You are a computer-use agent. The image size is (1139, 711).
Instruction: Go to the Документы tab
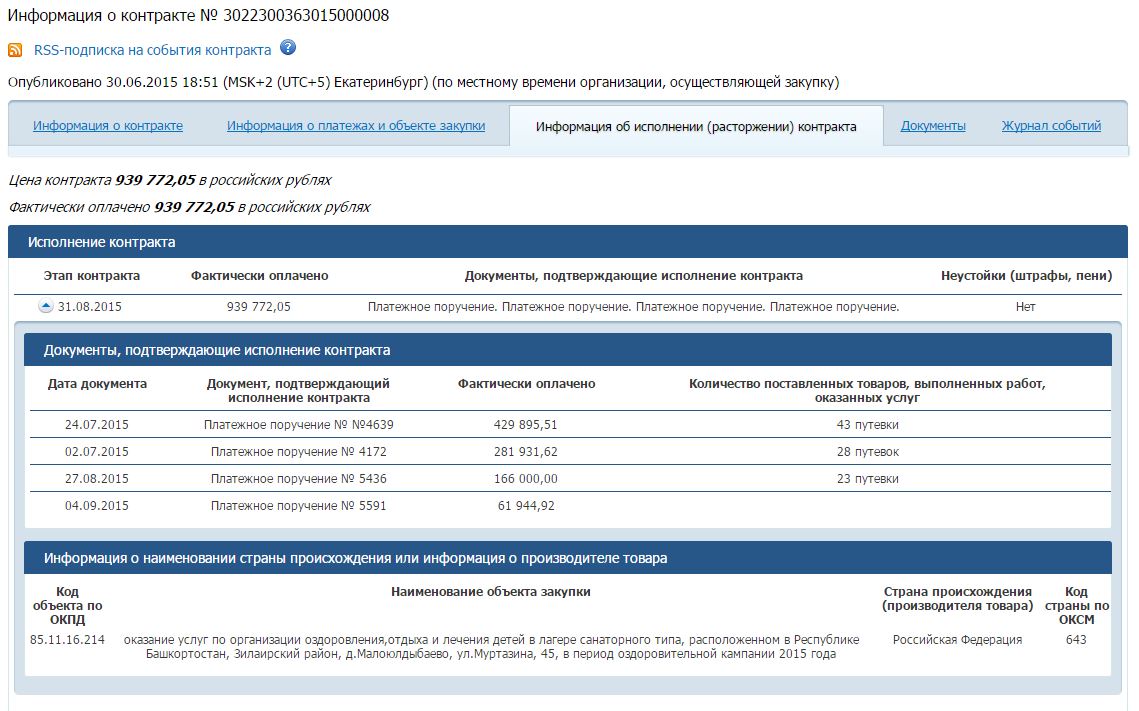933,126
